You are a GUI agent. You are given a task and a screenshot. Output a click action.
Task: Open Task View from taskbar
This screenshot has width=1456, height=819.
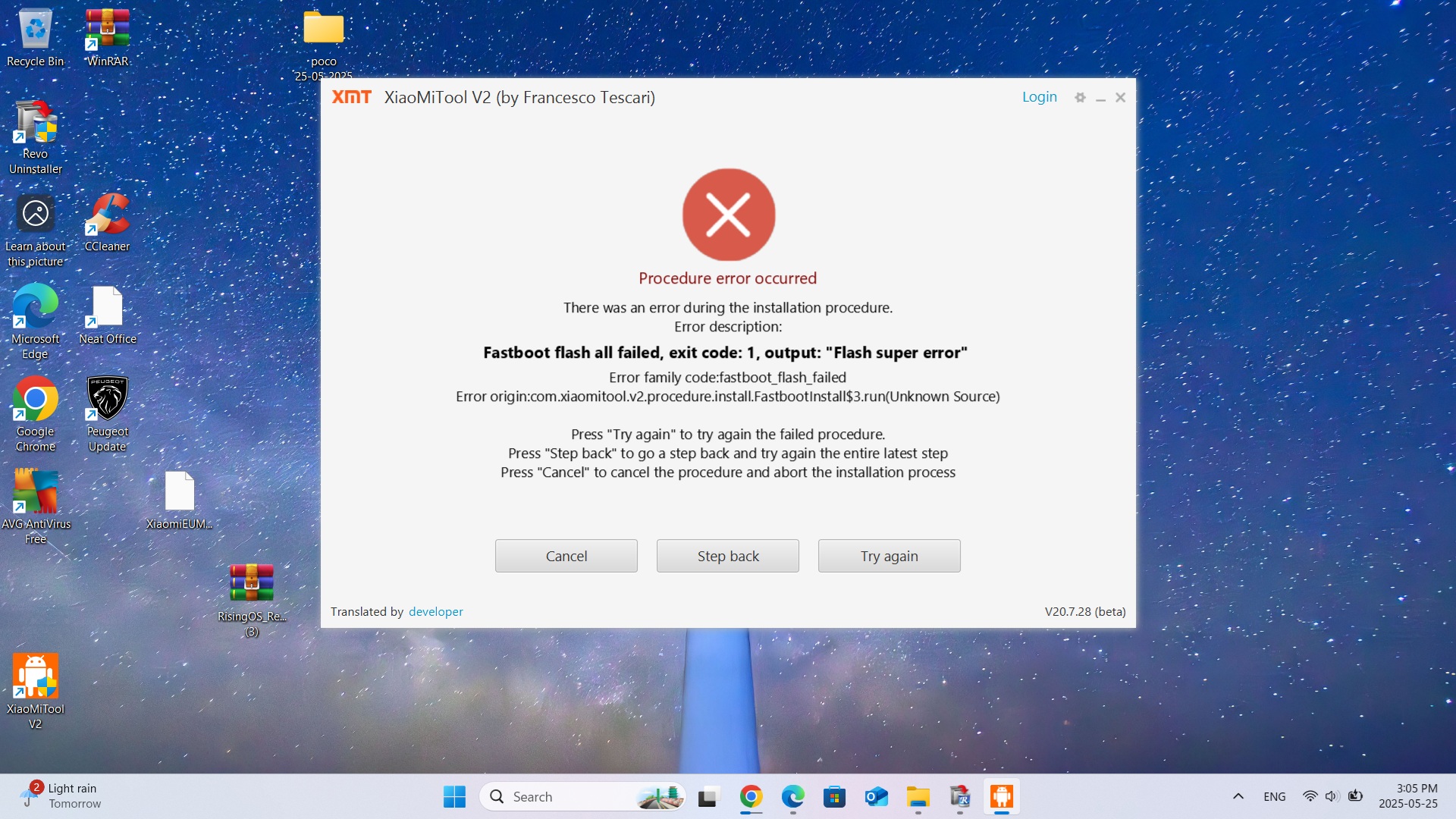coord(708,796)
